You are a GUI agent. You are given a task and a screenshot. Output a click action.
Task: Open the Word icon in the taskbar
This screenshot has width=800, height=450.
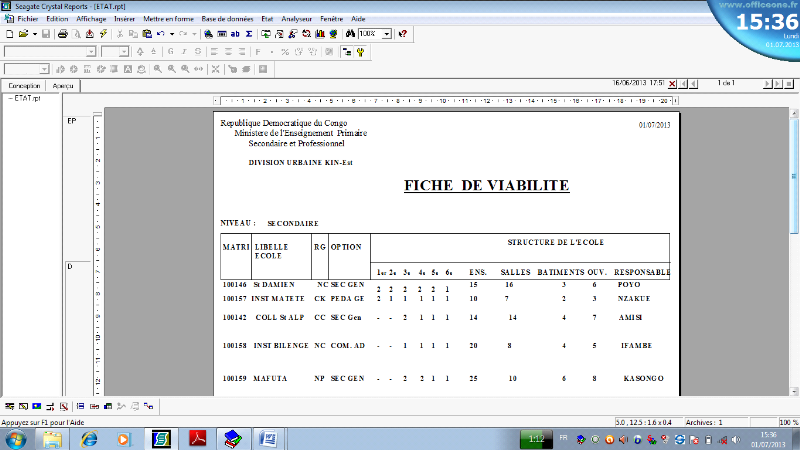268,438
